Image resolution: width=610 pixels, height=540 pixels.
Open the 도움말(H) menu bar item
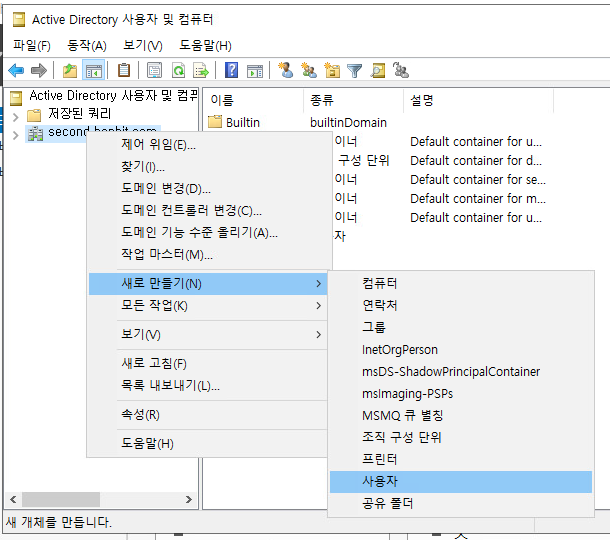pos(205,46)
